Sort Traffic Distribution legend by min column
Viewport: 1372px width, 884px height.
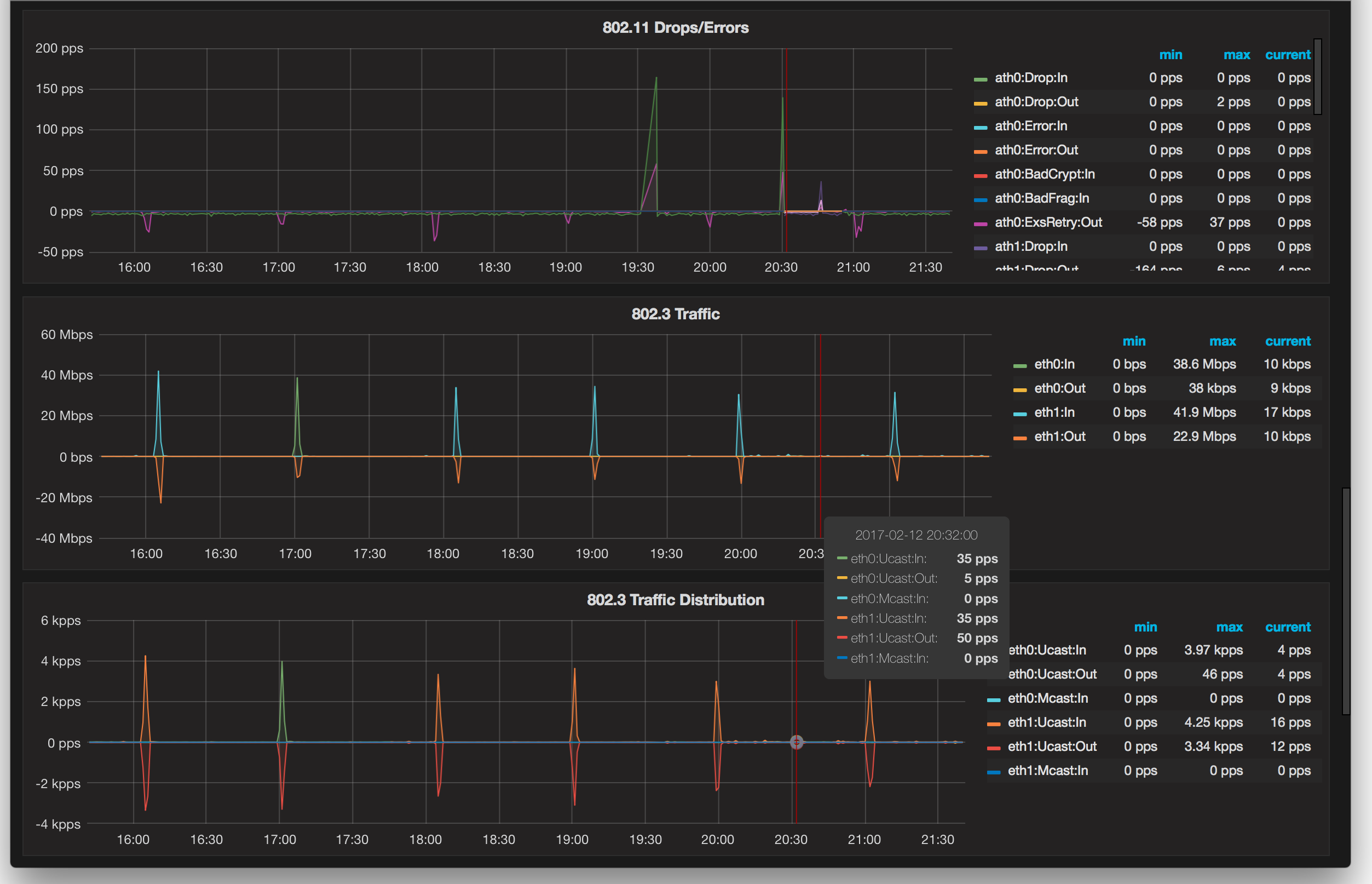1145,627
